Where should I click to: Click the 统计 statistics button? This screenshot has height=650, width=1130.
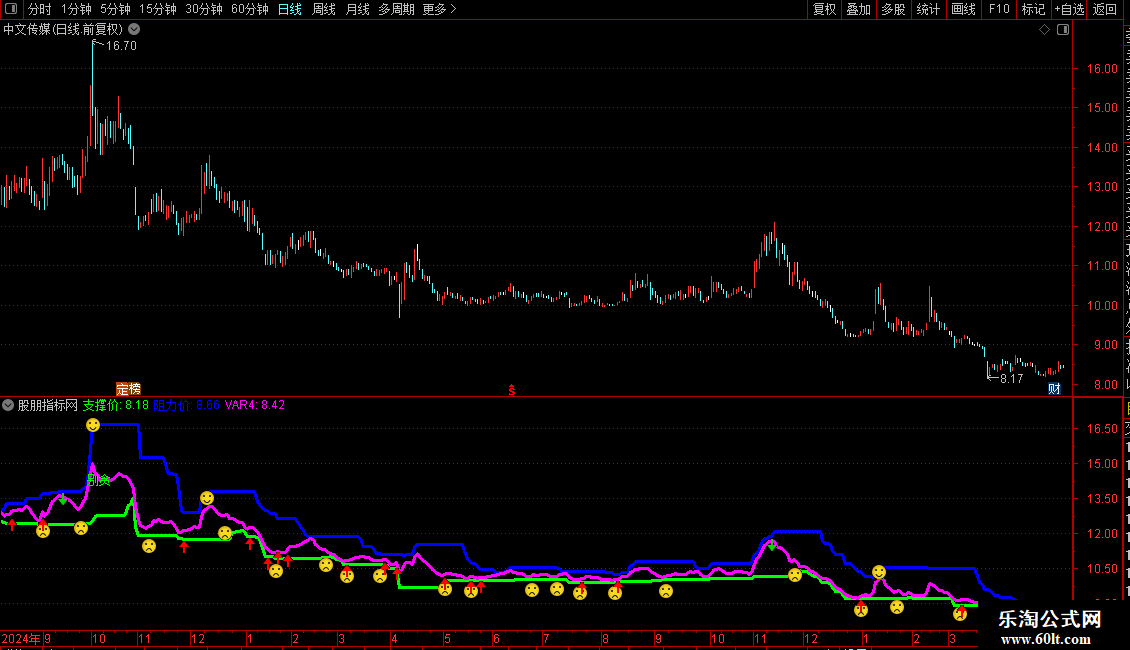point(928,9)
